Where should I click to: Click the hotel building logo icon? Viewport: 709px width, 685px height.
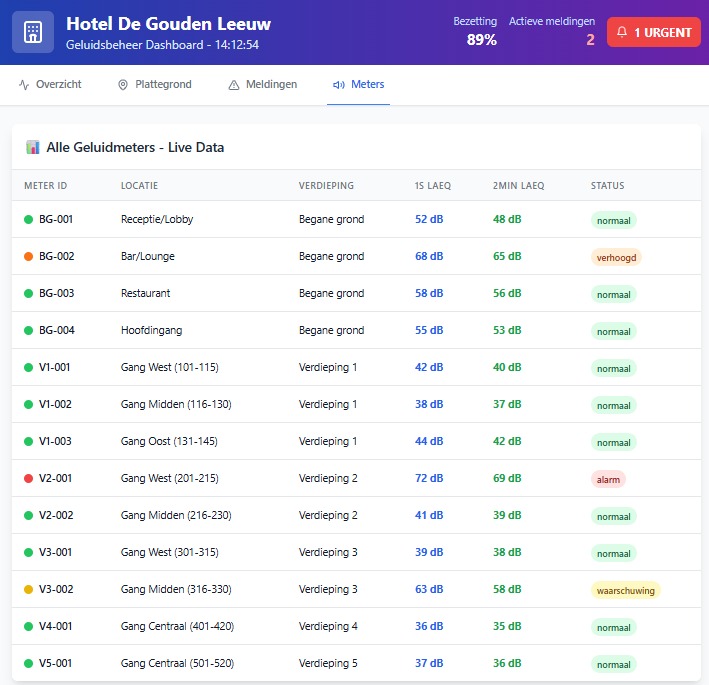[x=33, y=32]
